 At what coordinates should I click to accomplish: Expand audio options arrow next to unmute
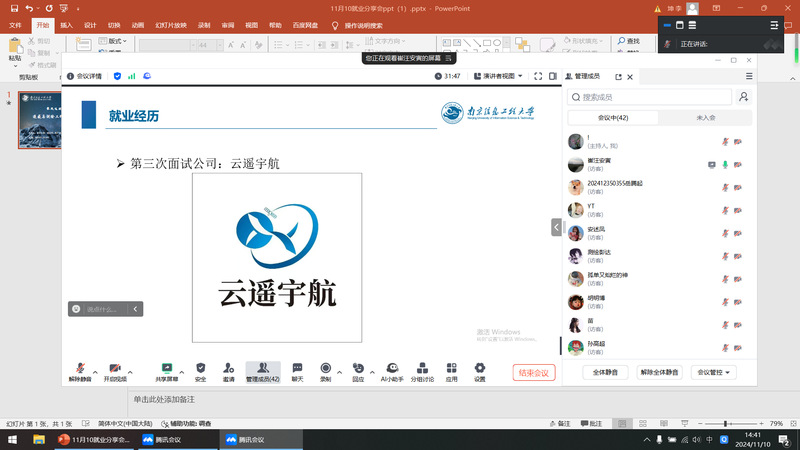pyautogui.click(x=95, y=372)
